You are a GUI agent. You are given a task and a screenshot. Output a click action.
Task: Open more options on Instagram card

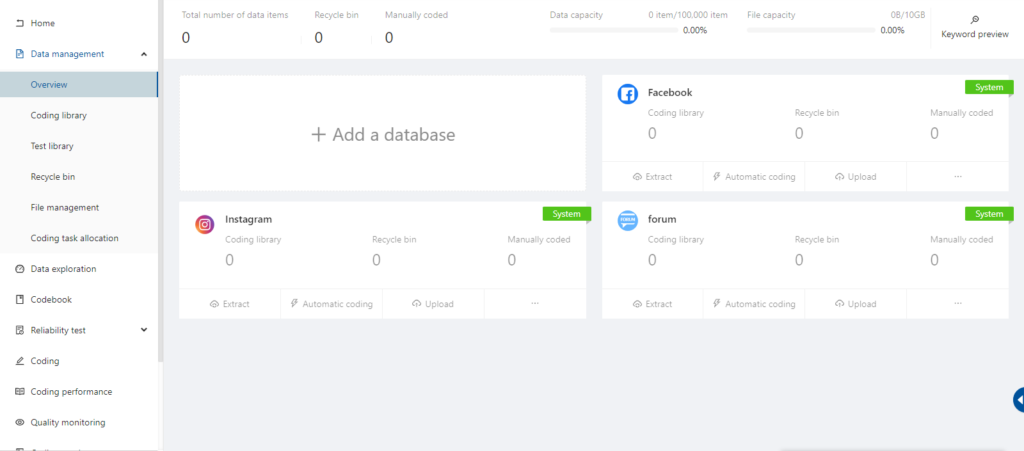coord(535,303)
